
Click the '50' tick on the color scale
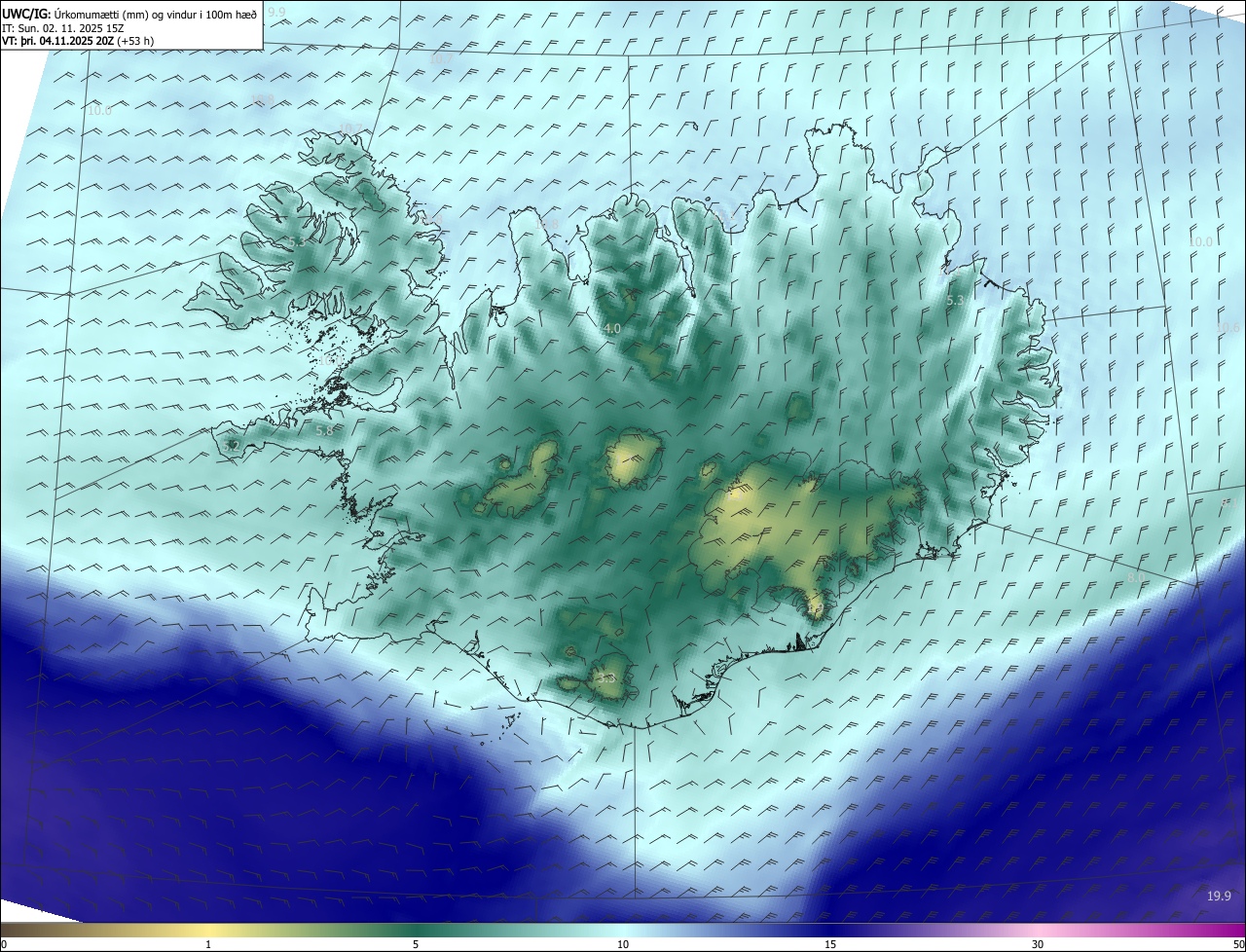[1238, 944]
